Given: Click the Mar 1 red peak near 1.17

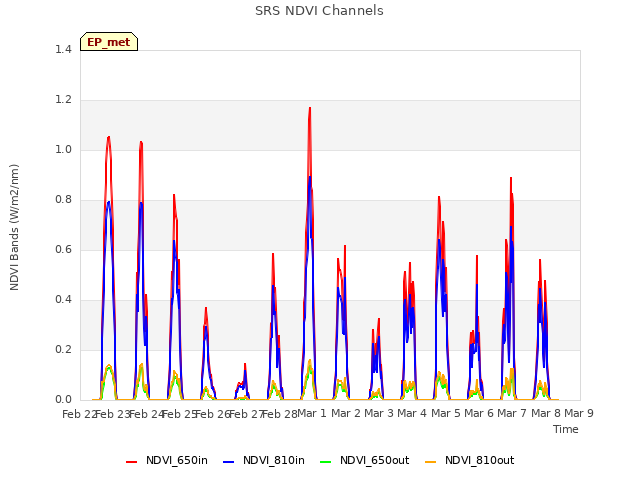Looking at the screenshot, I should [x=310, y=109].
